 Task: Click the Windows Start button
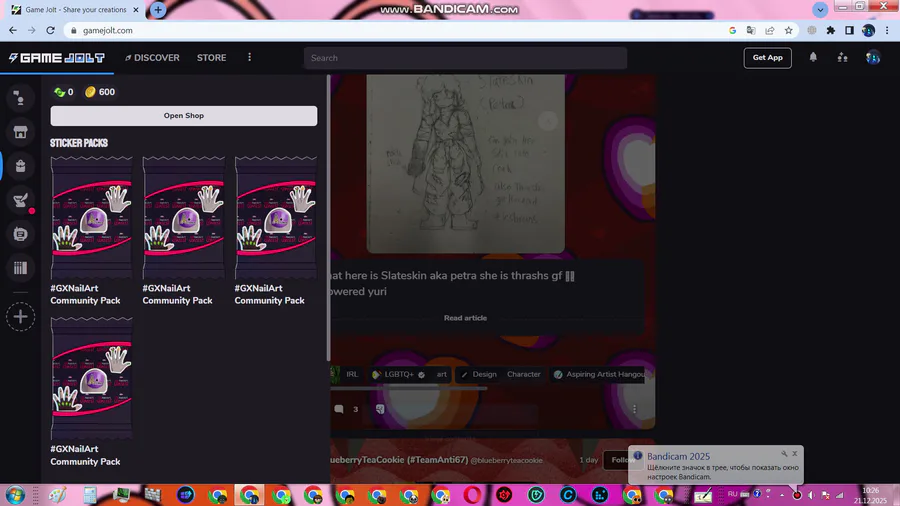coord(15,495)
